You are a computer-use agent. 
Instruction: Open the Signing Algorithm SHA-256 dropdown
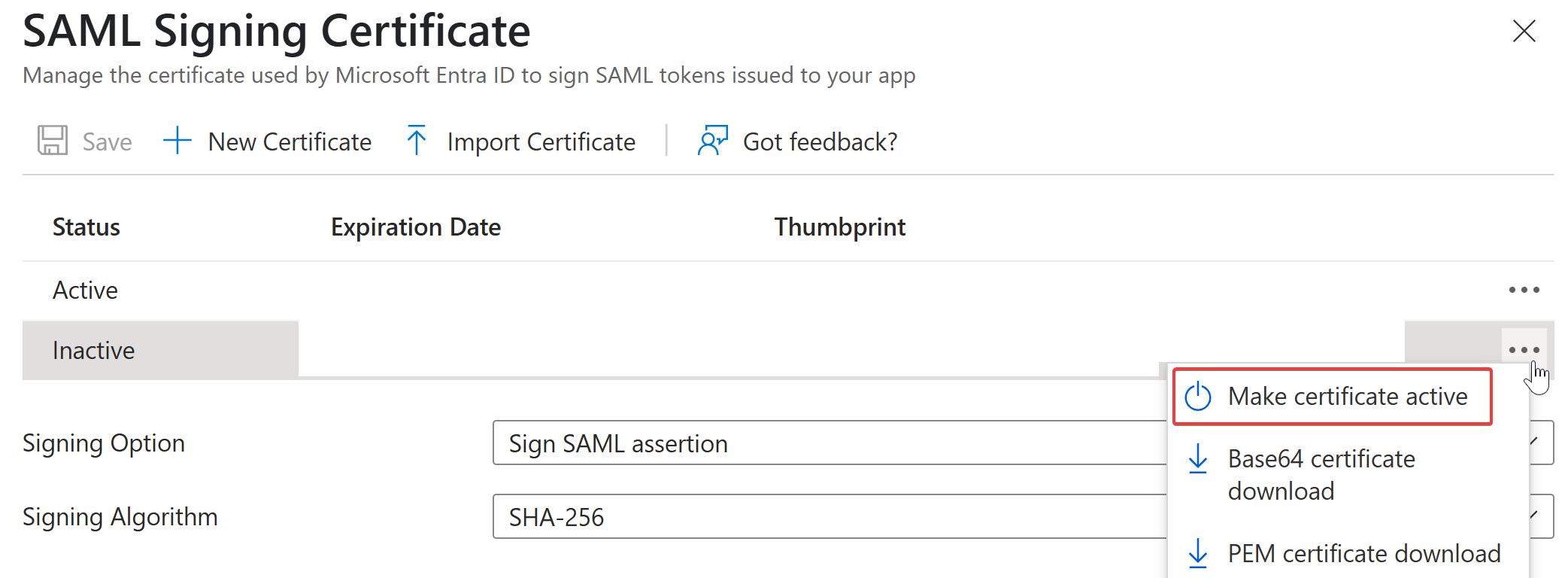(x=827, y=517)
